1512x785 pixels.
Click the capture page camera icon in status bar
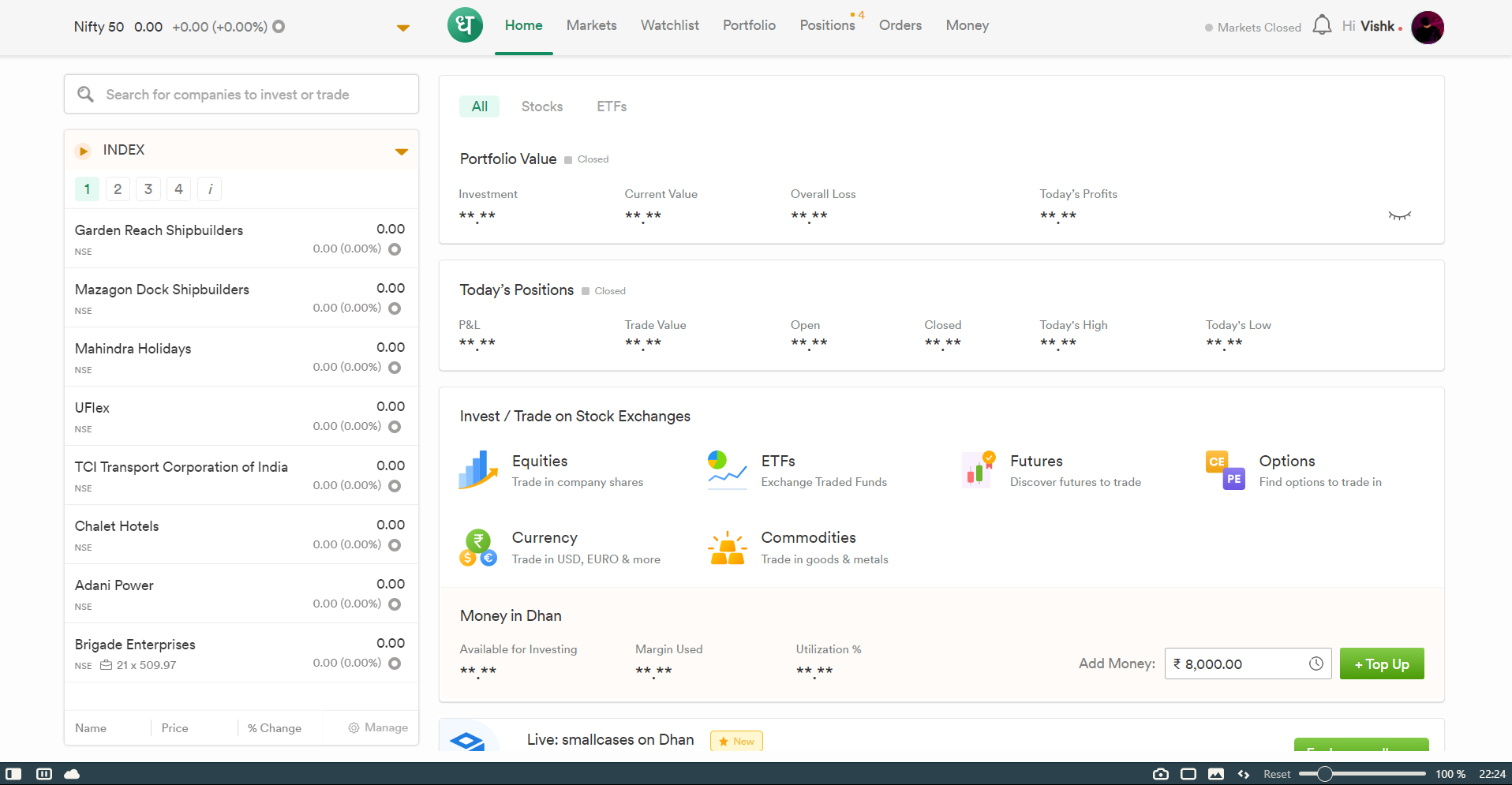(x=1160, y=774)
